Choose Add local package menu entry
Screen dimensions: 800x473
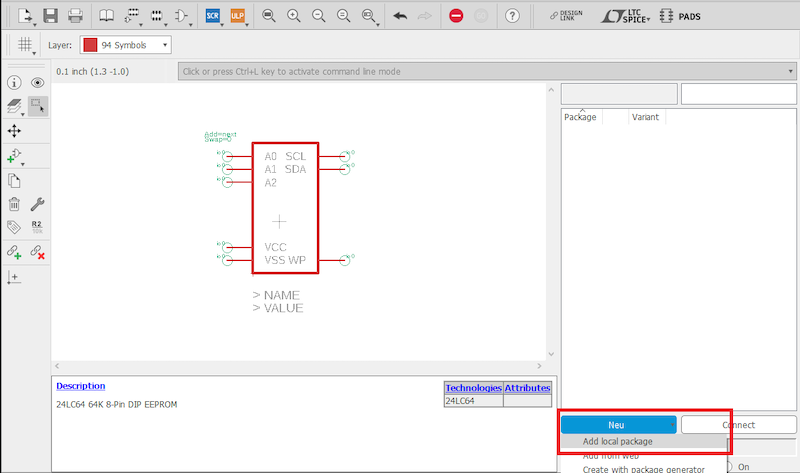[x=644, y=441]
